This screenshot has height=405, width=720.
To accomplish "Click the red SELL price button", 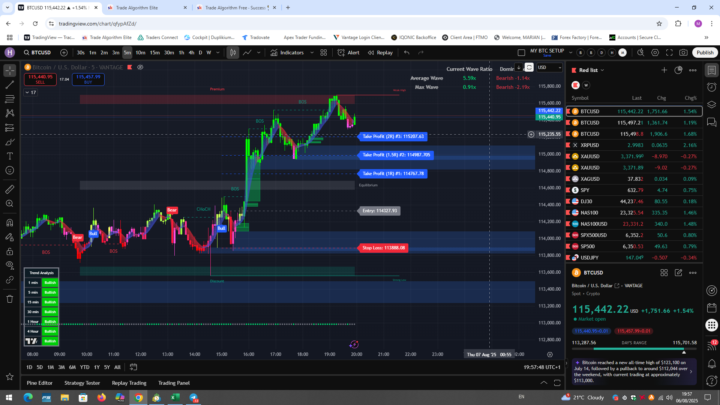I will (x=40, y=79).
